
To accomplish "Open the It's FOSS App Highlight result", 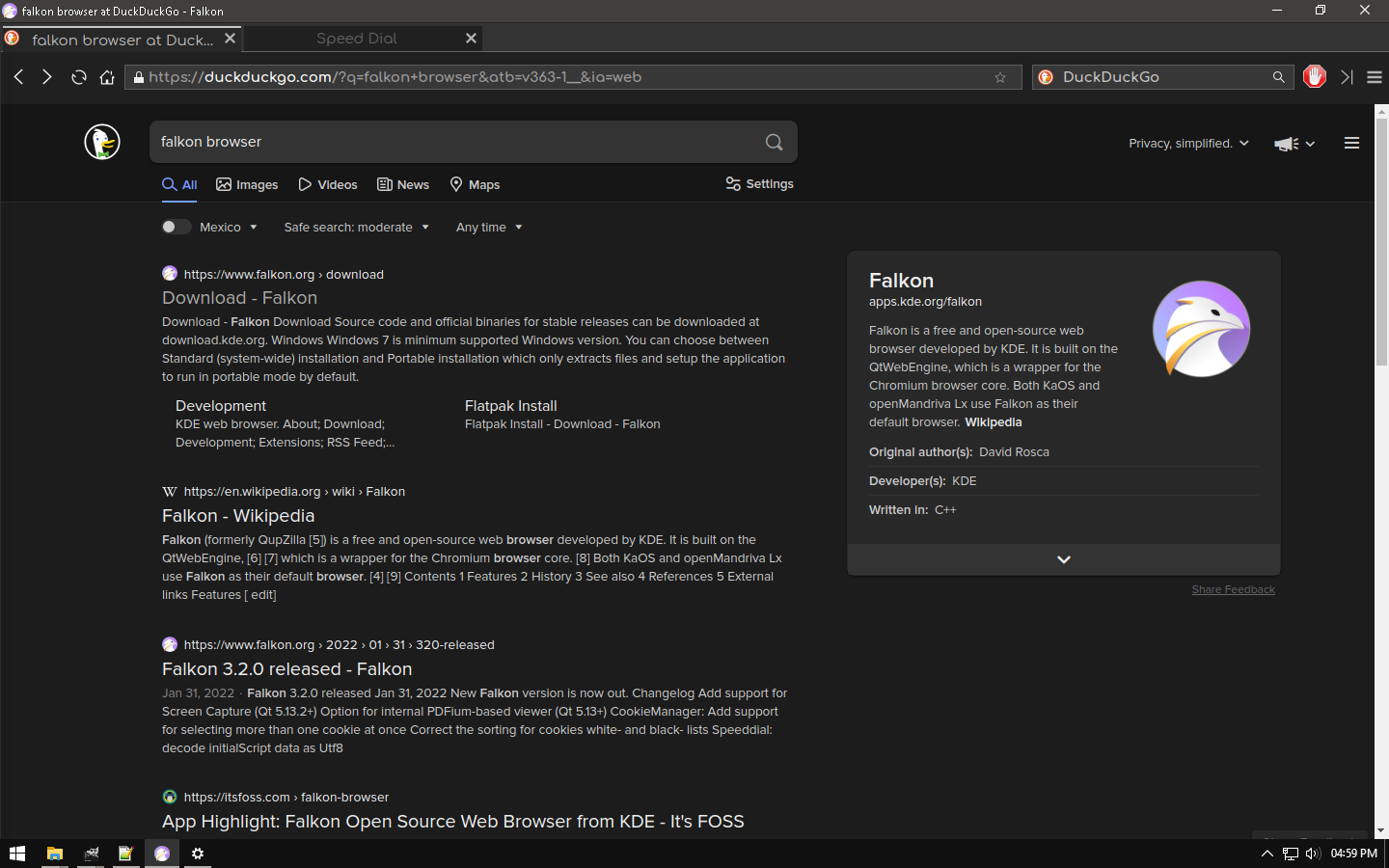I will [x=453, y=822].
